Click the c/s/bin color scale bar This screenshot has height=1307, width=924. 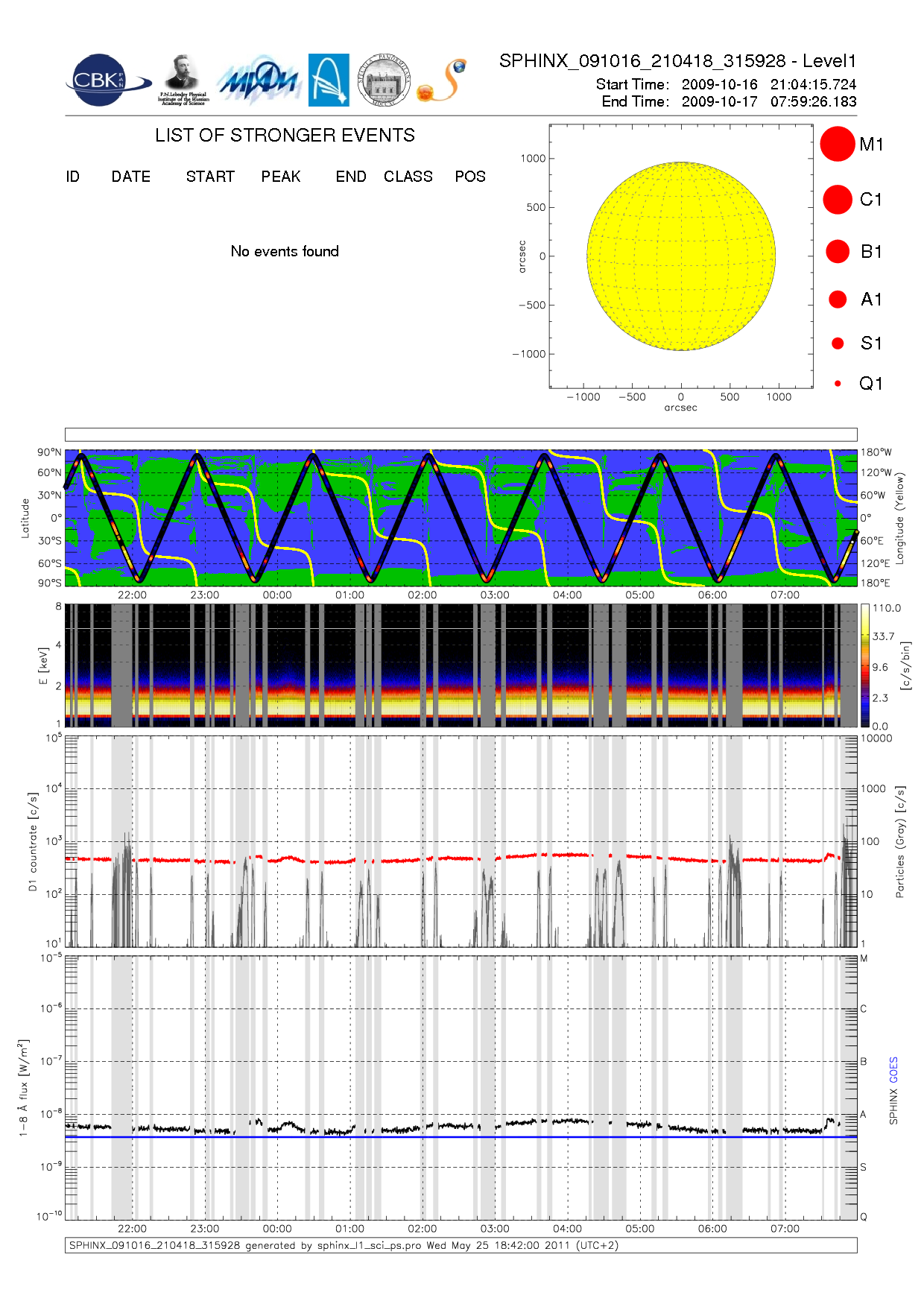[x=864, y=665]
